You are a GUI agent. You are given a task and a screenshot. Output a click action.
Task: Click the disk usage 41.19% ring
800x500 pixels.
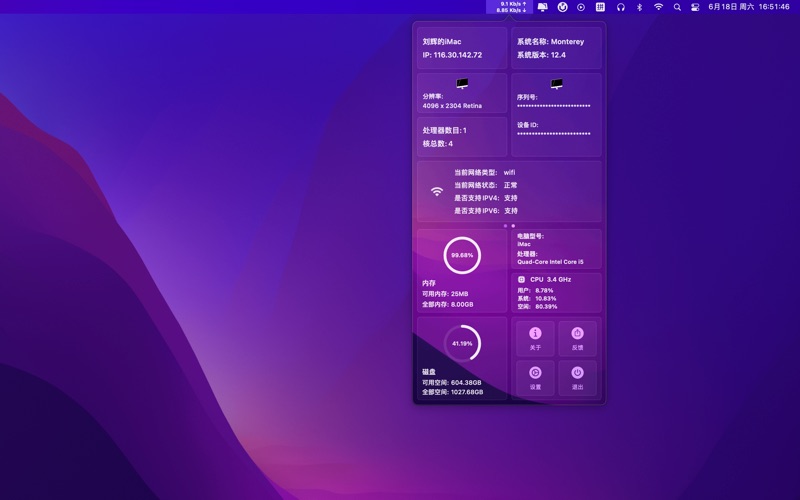coord(462,343)
